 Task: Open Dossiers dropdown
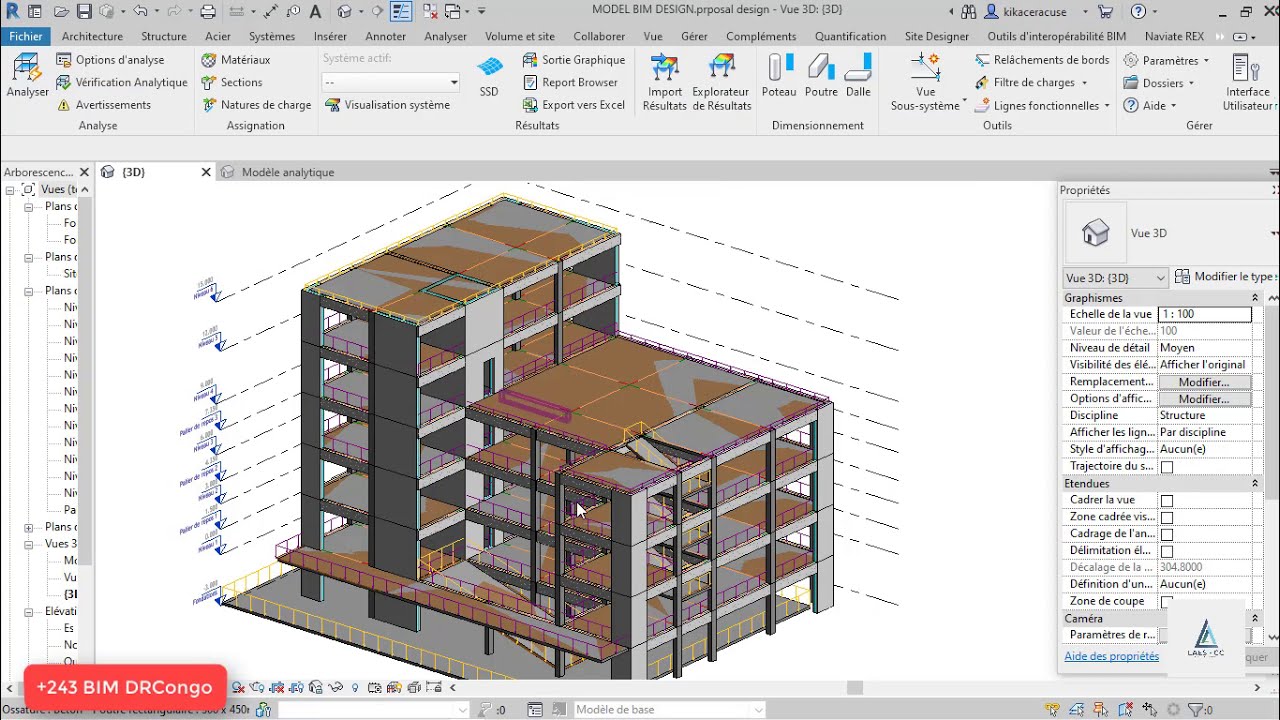click(1159, 83)
